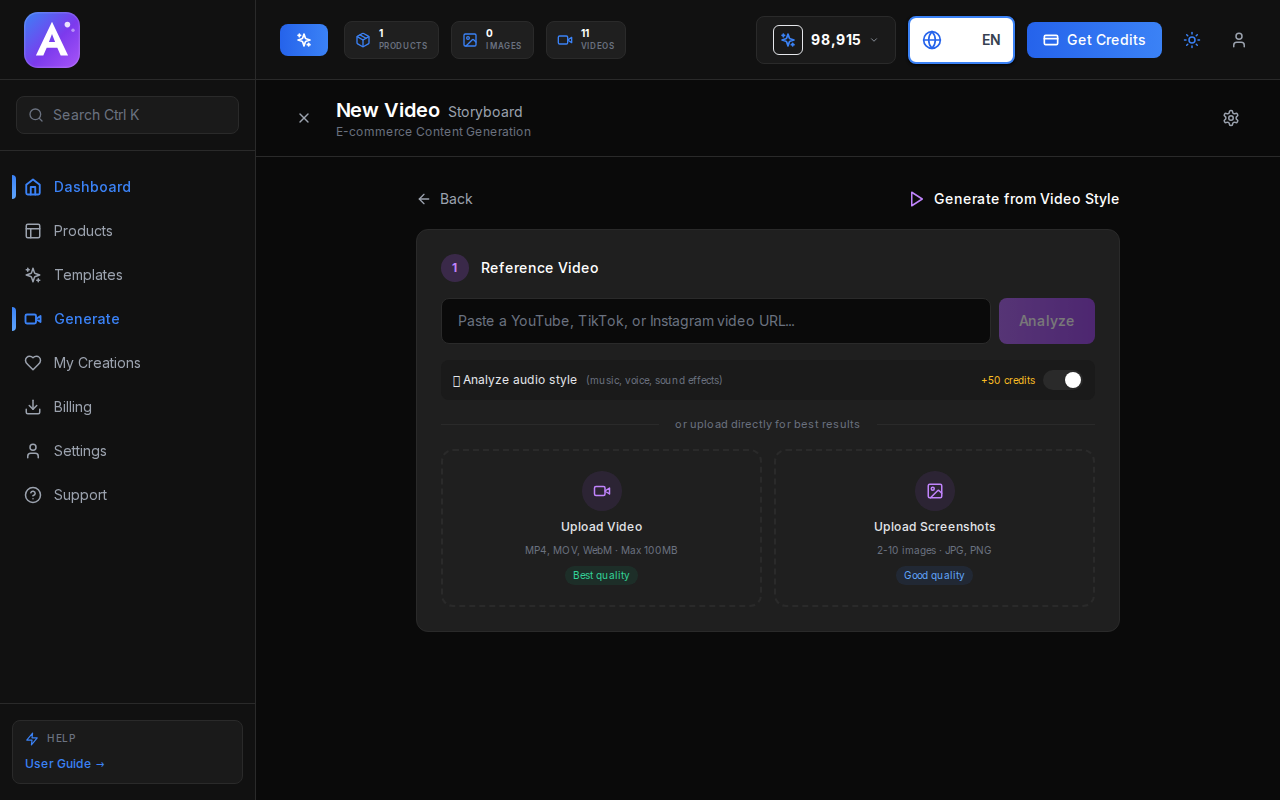Click the user profile icon
This screenshot has height=800, width=1280.
(1239, 40)
